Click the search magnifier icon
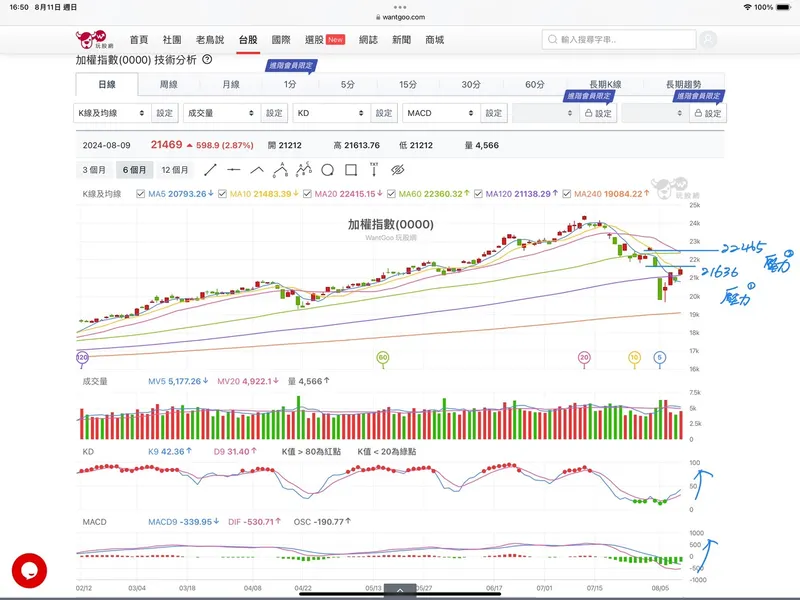The height and width of the screenshot is (600, 800). tap(553, 39)
